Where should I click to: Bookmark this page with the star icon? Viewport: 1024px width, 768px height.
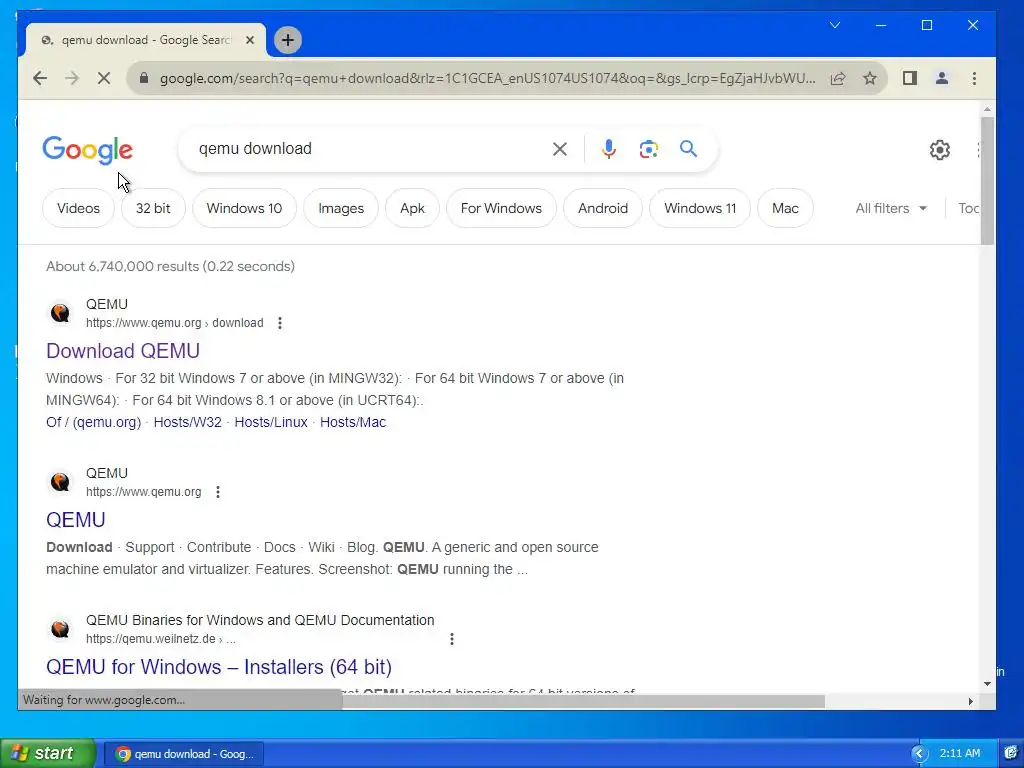(x=869, y=78)
